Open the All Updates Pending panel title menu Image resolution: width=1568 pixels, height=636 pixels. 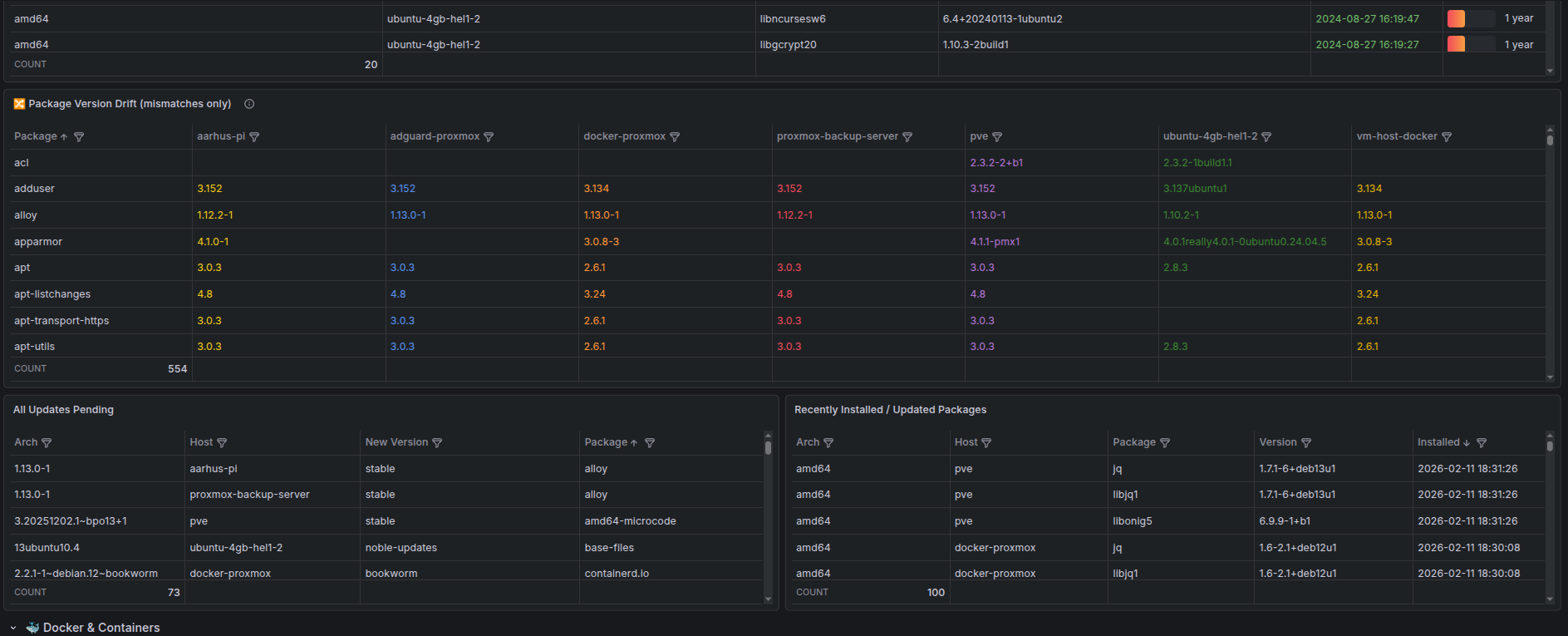tap(63, 410)
